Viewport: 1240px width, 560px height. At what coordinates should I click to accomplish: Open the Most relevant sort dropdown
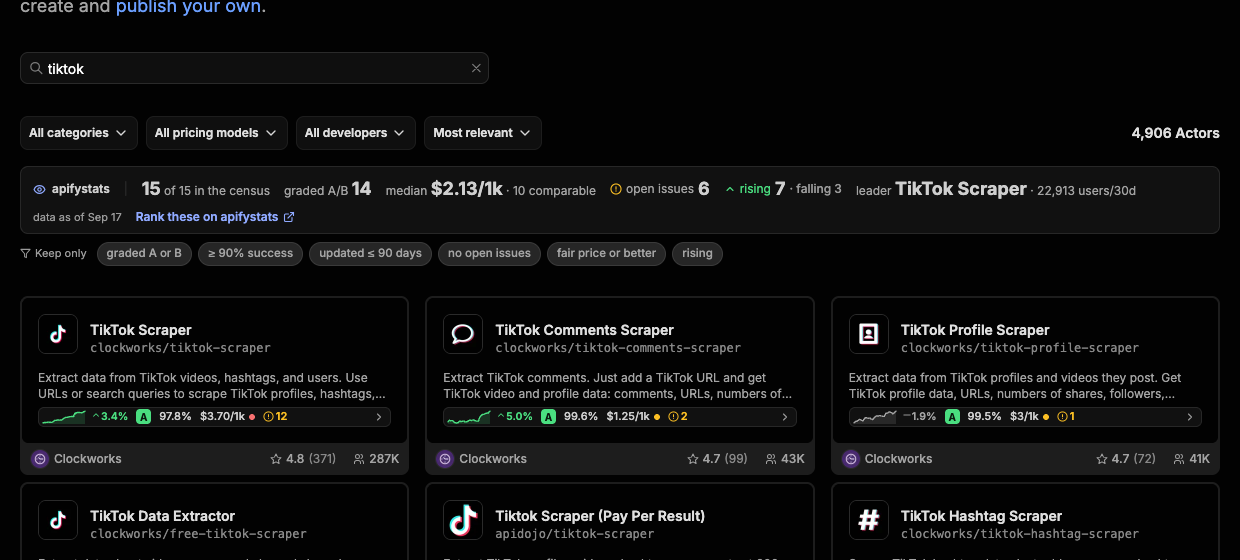coord(483,133)
